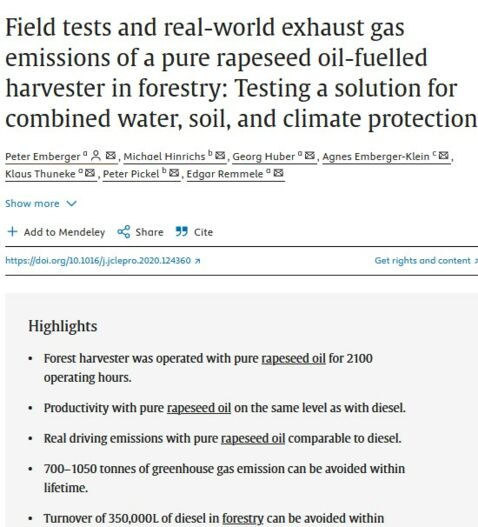Click the quotation marks Cite icon
This screenshot has height=527, width=478.
coord(182,232)
